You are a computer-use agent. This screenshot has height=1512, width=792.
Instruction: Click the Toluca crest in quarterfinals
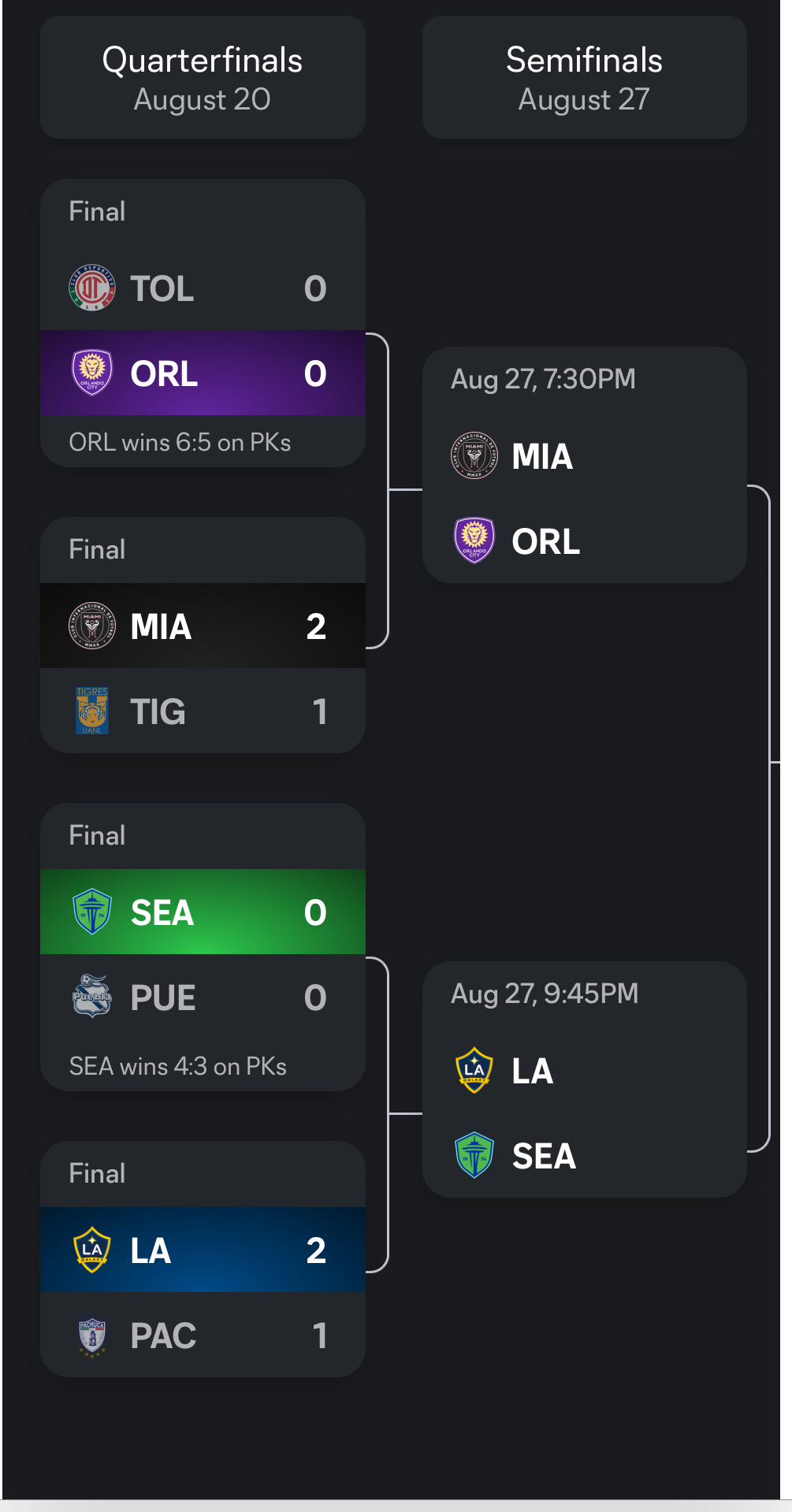click(92, 288)
